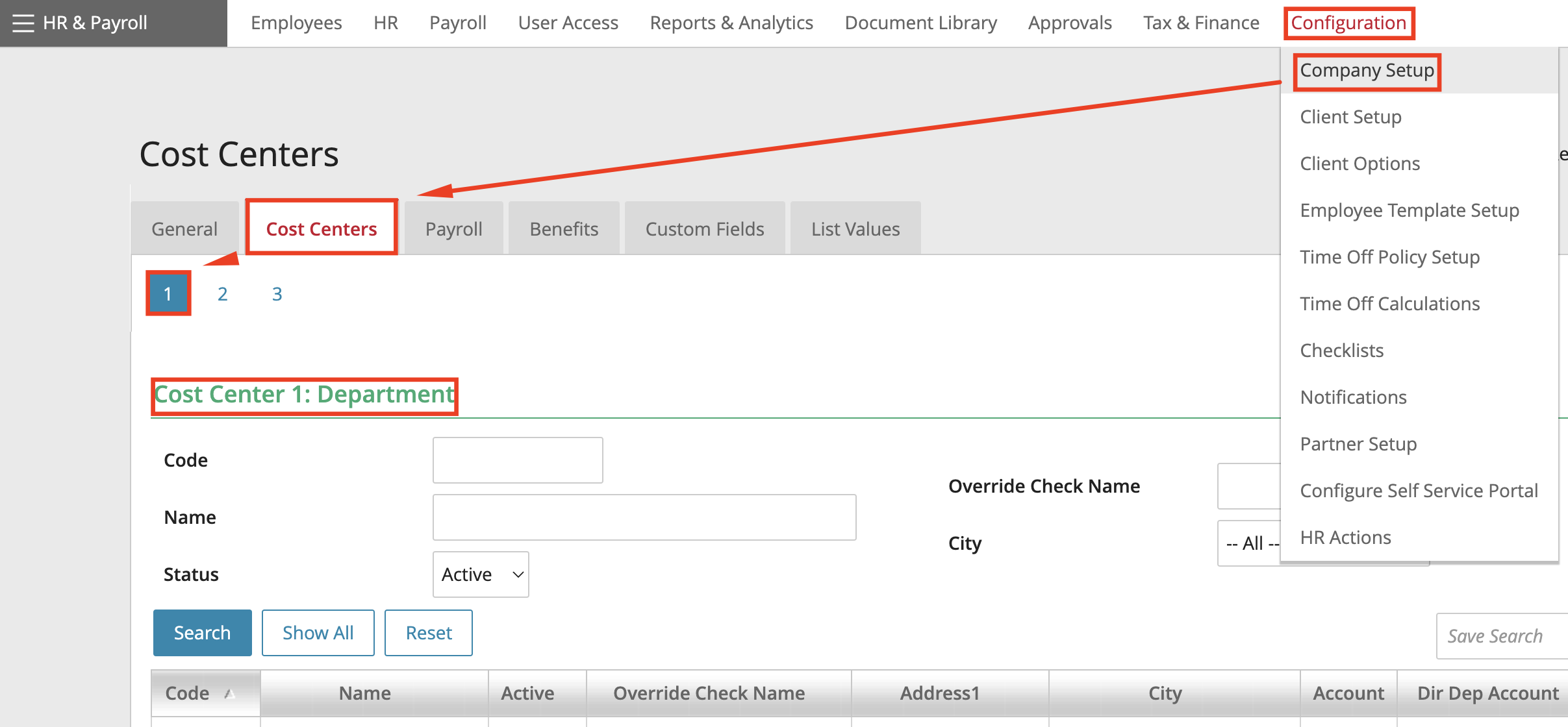Open Reports & Analytics menu
This screenshot has width=1568, height=727.
[731, 23]
